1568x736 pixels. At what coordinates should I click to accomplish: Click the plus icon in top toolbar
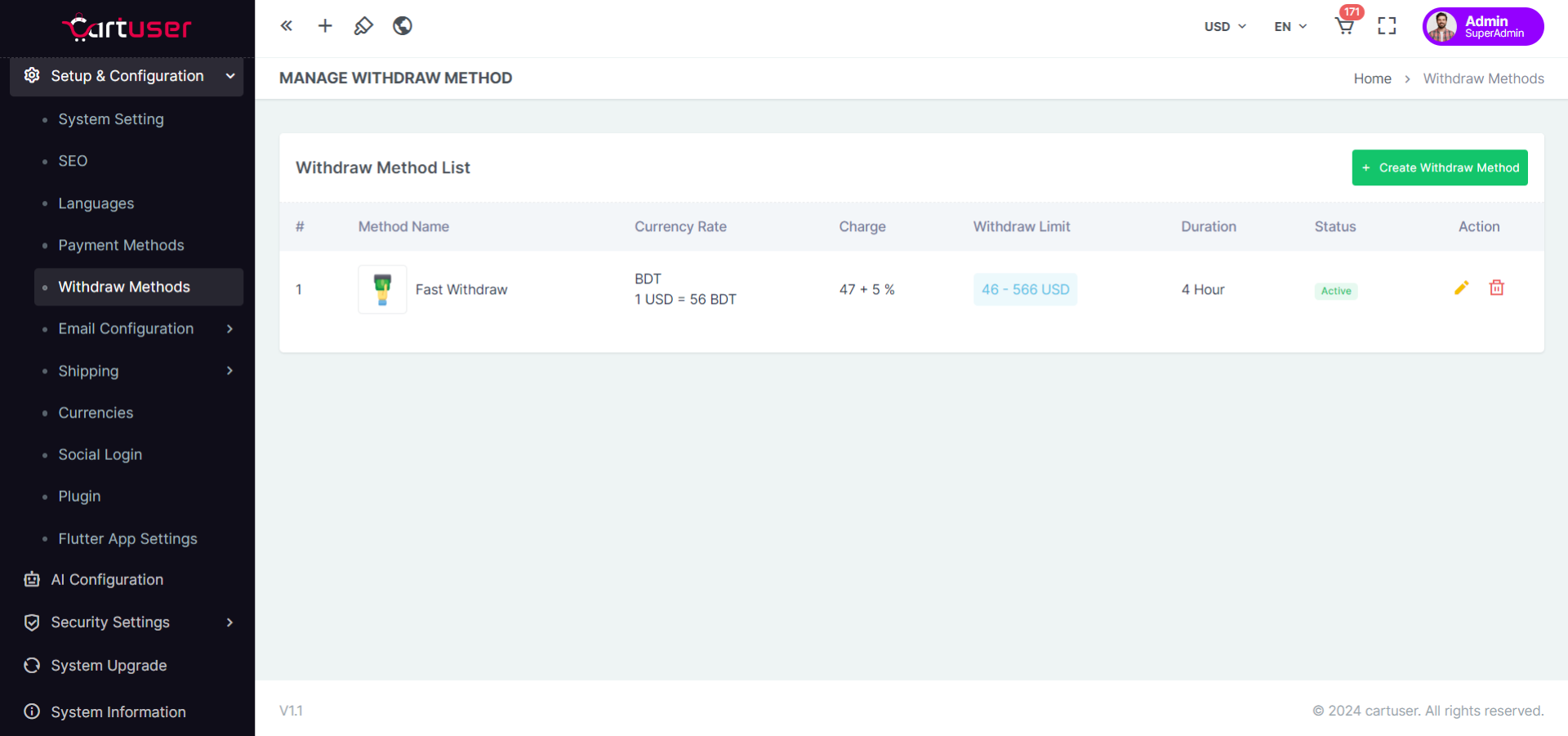tap(325, 26)
